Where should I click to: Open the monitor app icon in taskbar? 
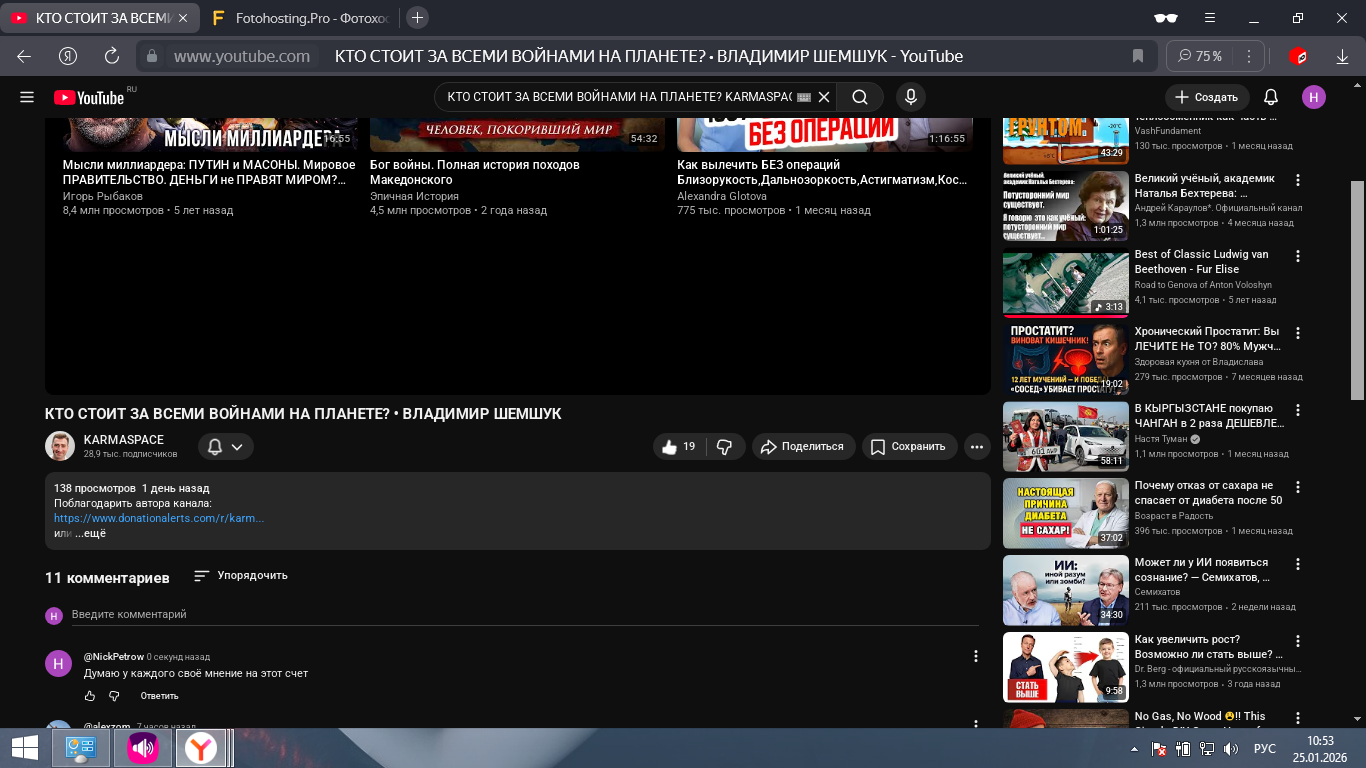coord(80,748)
